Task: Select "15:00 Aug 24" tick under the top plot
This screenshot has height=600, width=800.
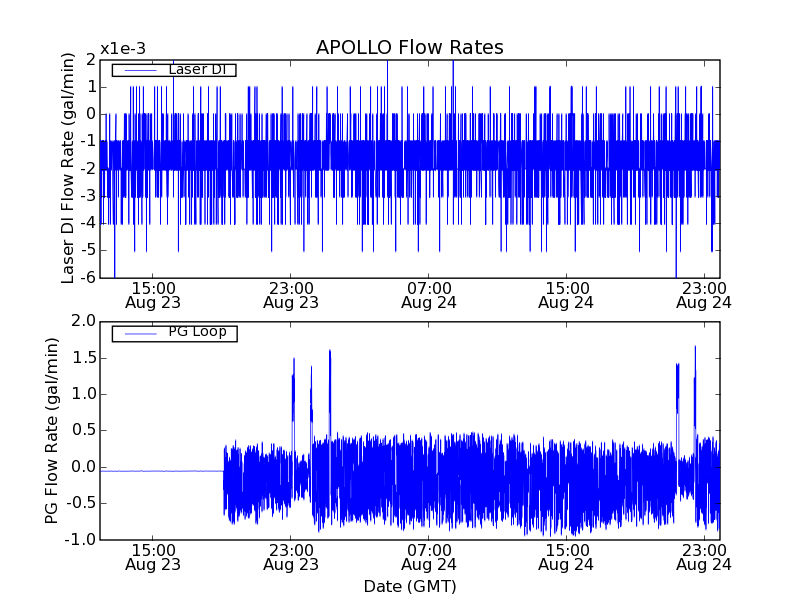Action: tap(567, 294)
